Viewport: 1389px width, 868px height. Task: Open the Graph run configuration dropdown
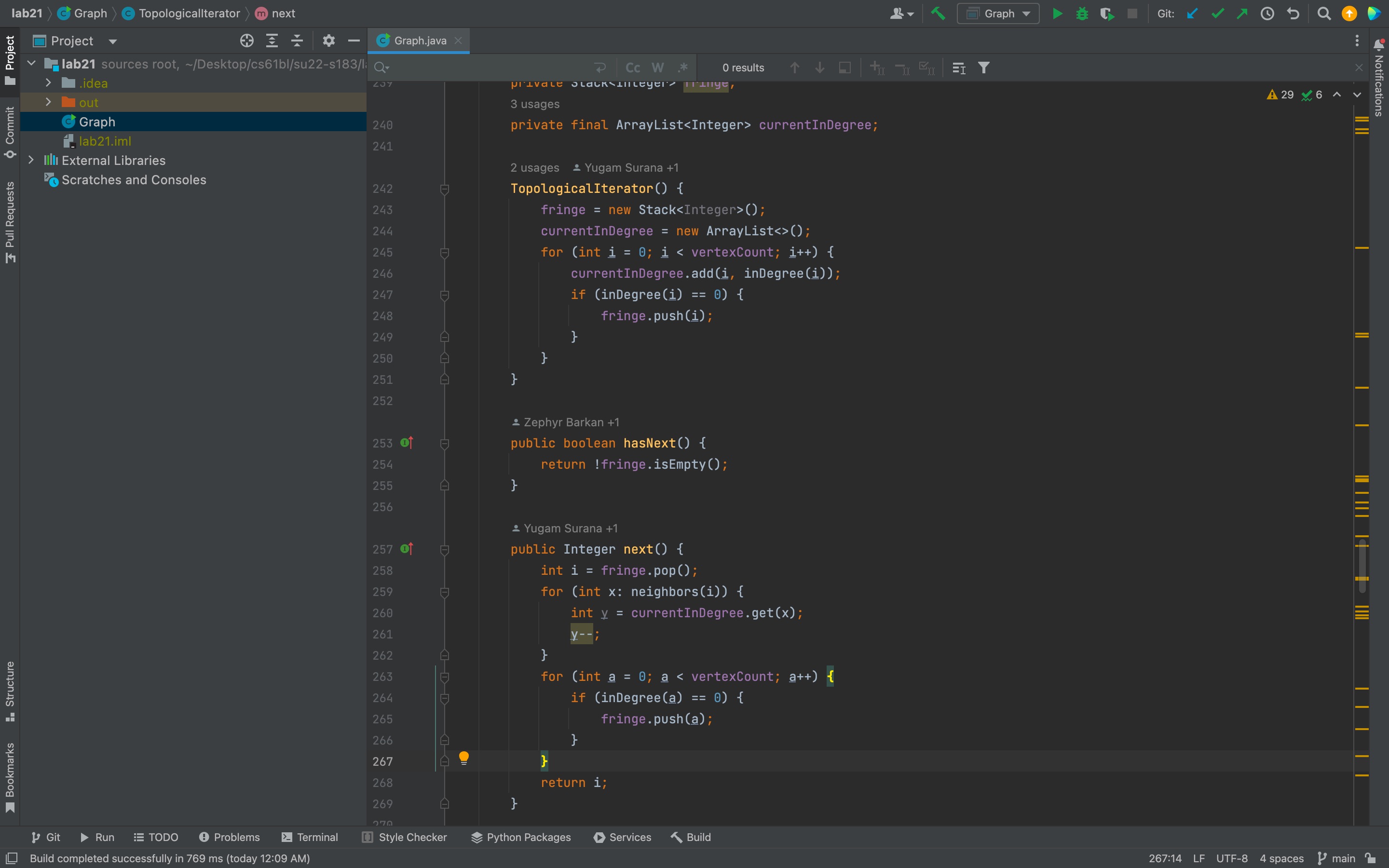pos(998,13)
